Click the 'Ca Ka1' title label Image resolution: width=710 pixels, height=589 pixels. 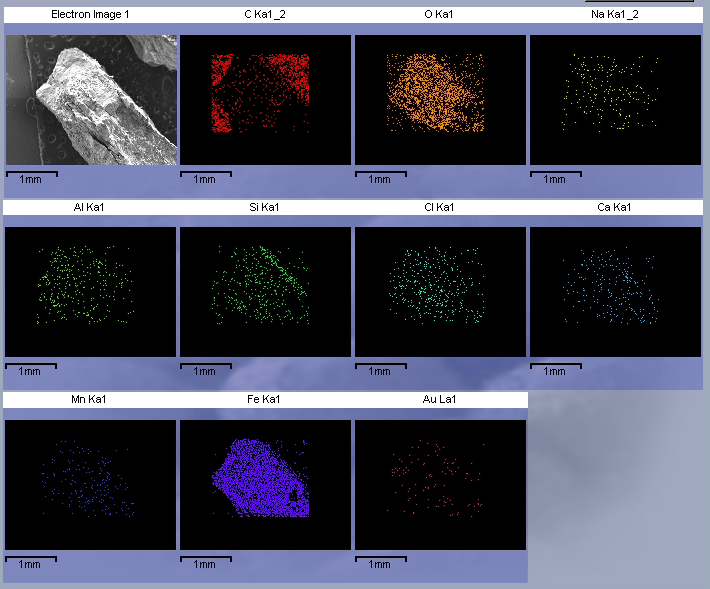click(x=614, y=207)
